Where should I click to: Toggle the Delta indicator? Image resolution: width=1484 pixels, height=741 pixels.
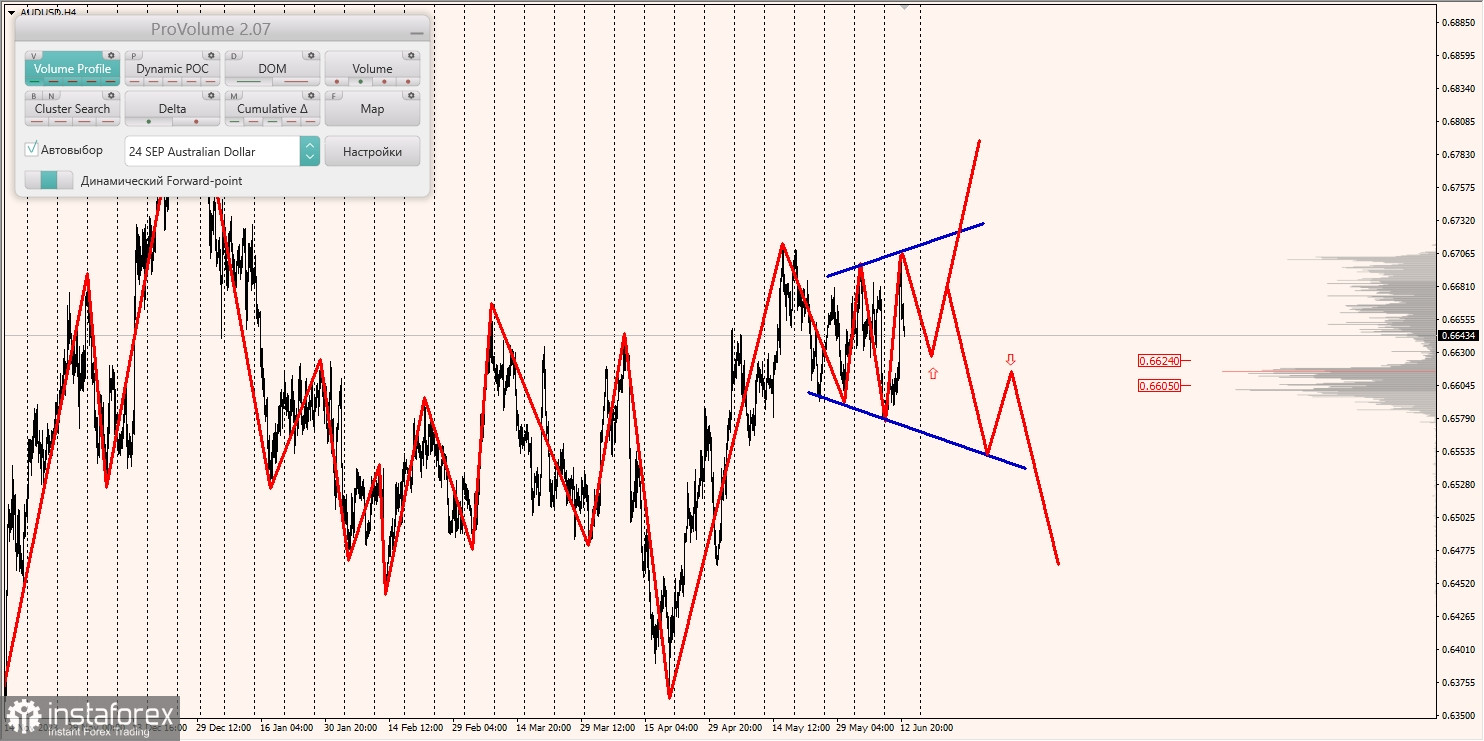click(x=172, y=108)
